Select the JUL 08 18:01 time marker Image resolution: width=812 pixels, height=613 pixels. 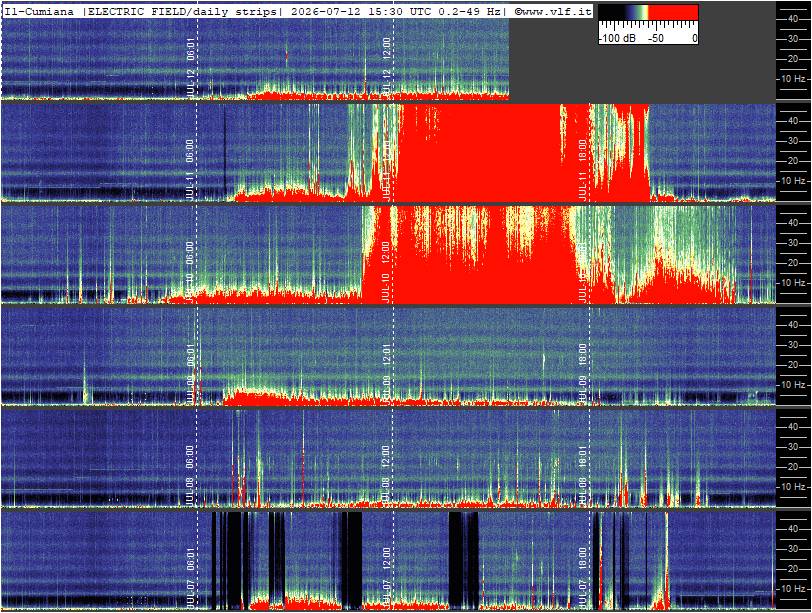[x=583, y=475]
